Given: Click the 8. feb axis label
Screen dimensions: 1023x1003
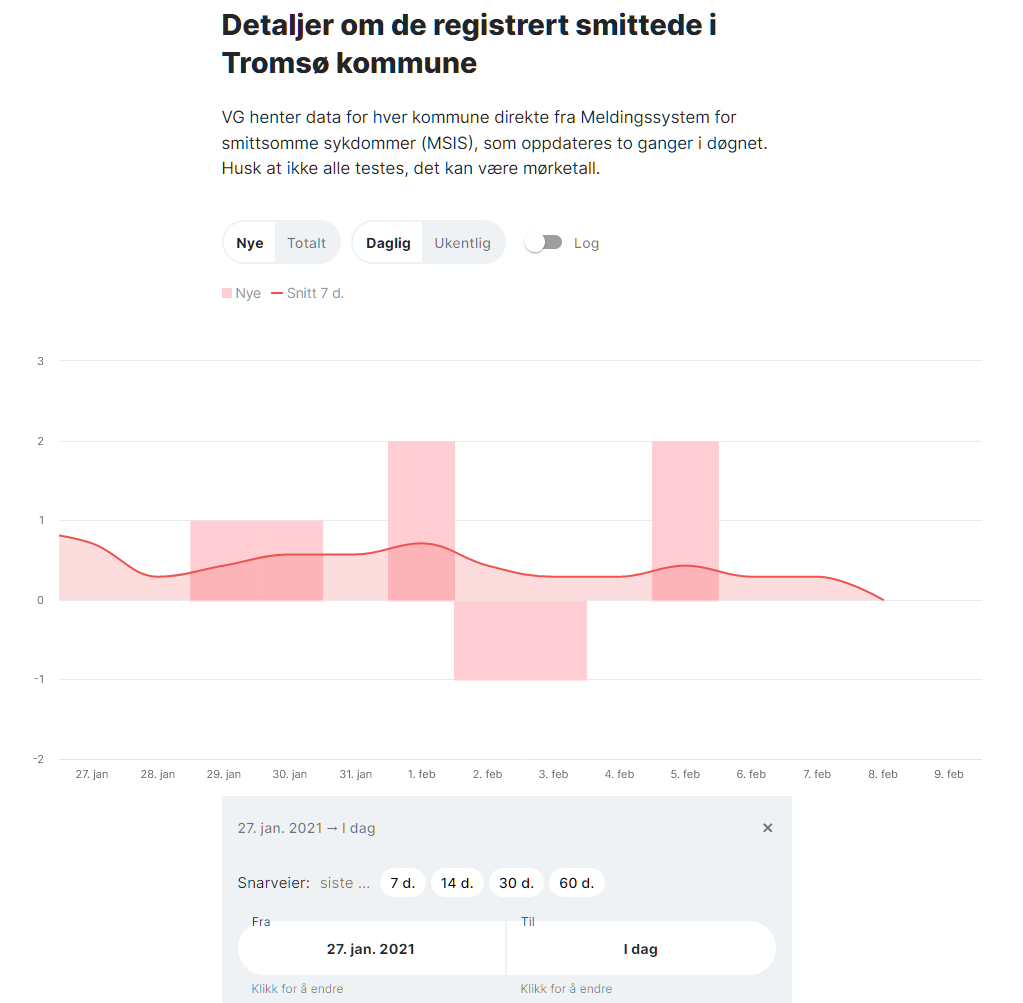Looking at the screenshot, I should pyautogui.click(x=883, y=774).
